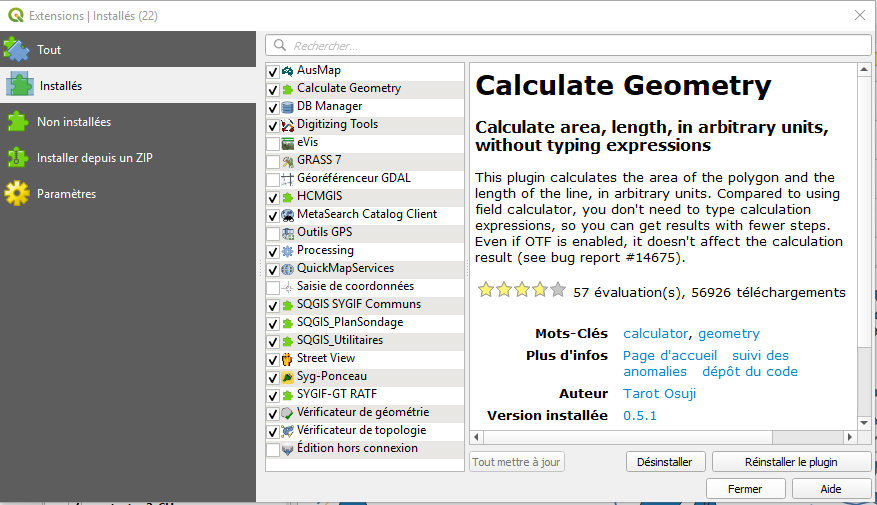The image size is (877, 505).
Task: Enable the Édition hors connexion checkbox
Action: pos(273,449)
